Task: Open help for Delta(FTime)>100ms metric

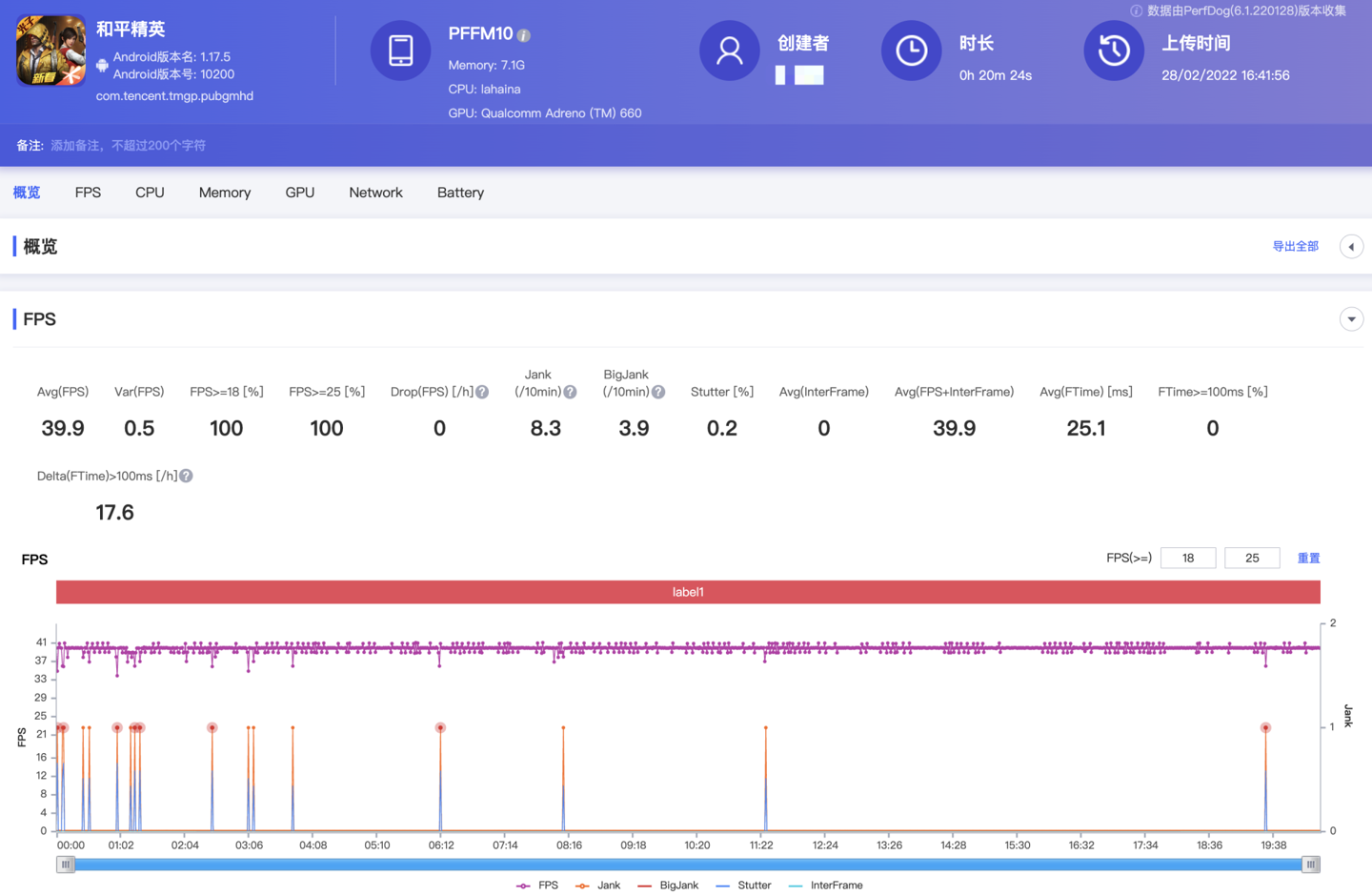Action: [187, 476]
